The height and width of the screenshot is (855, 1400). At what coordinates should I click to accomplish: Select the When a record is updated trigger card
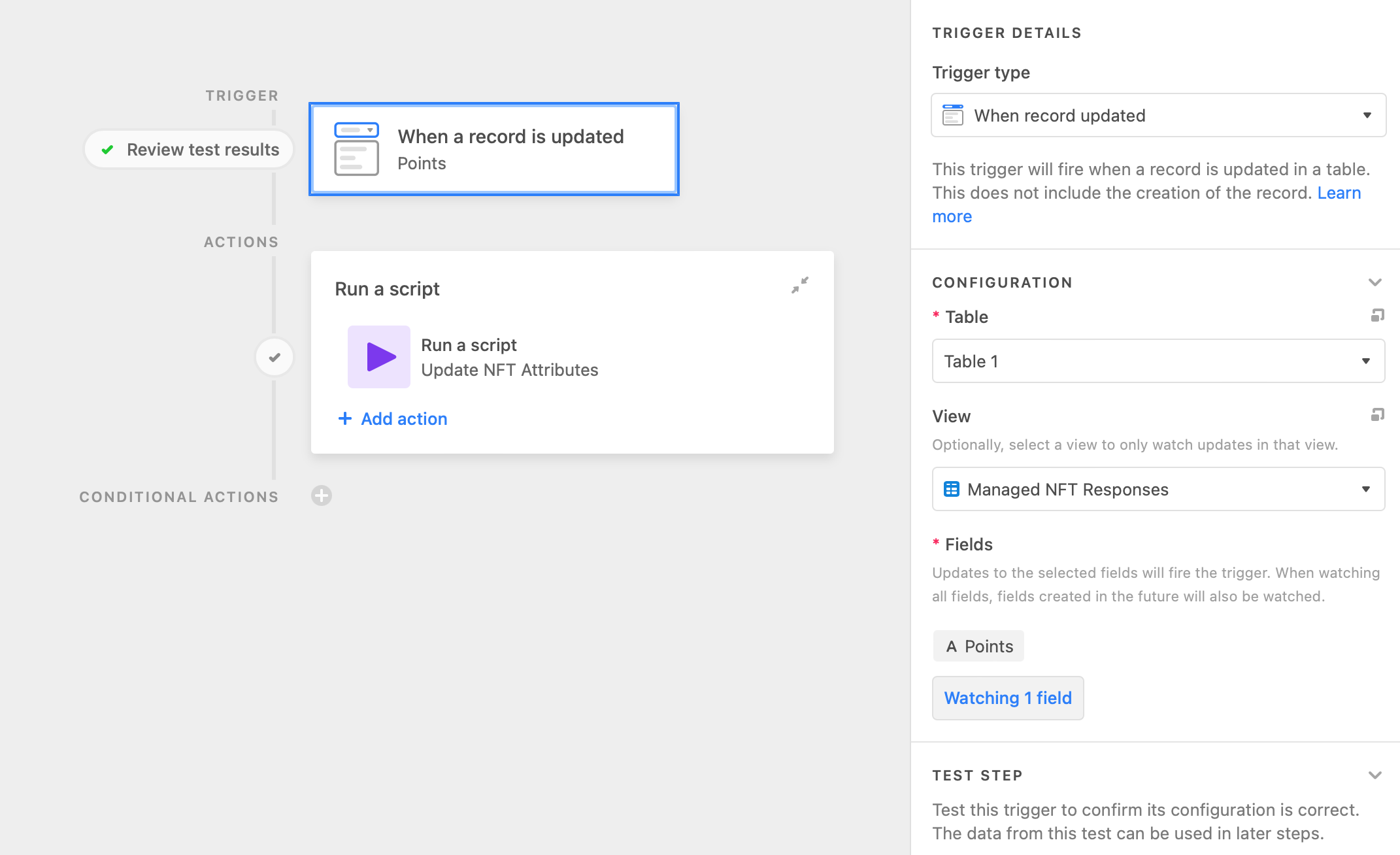coord(510,149)
